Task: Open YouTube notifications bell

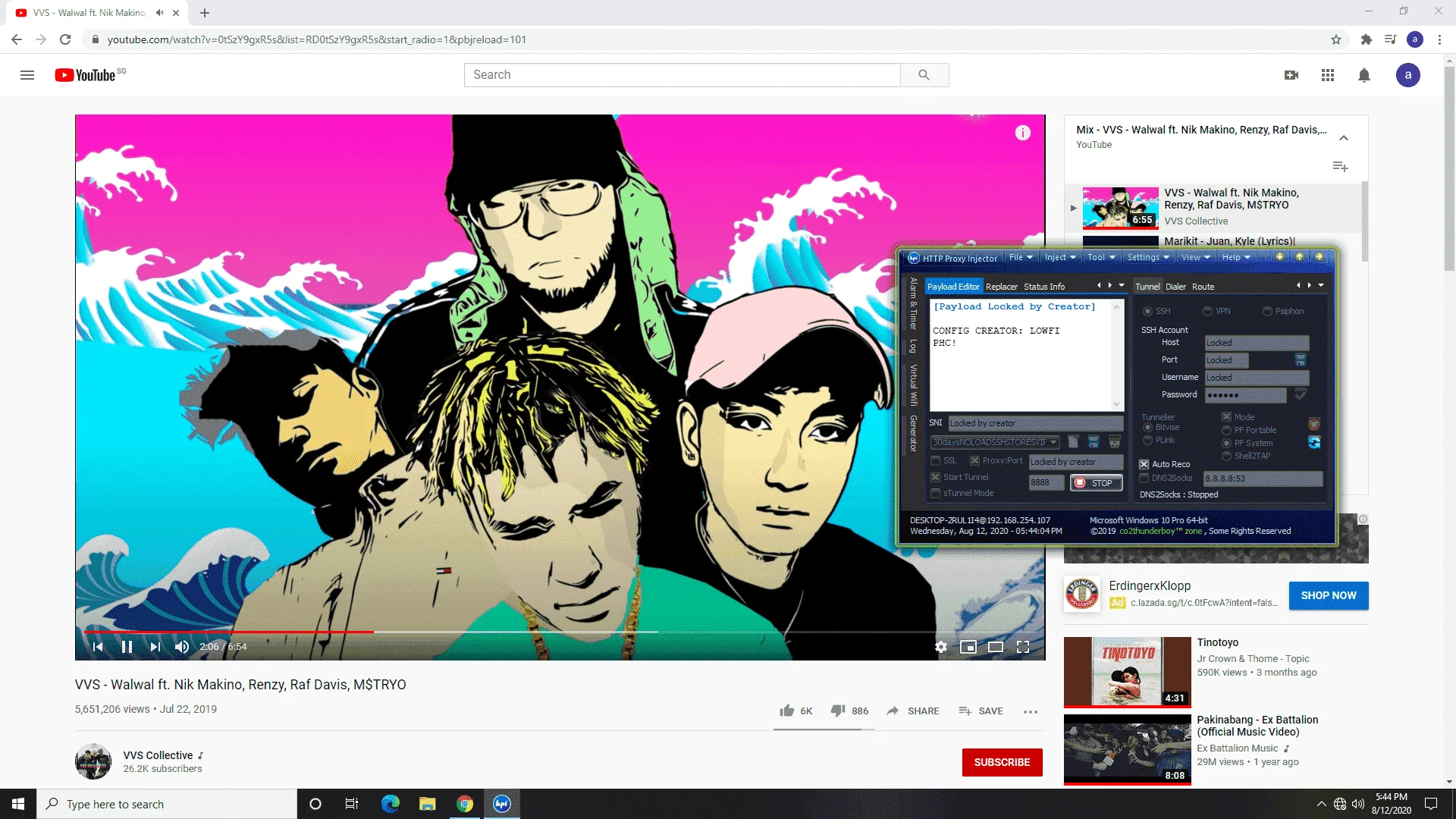Action: click(x=1364, y=75)
